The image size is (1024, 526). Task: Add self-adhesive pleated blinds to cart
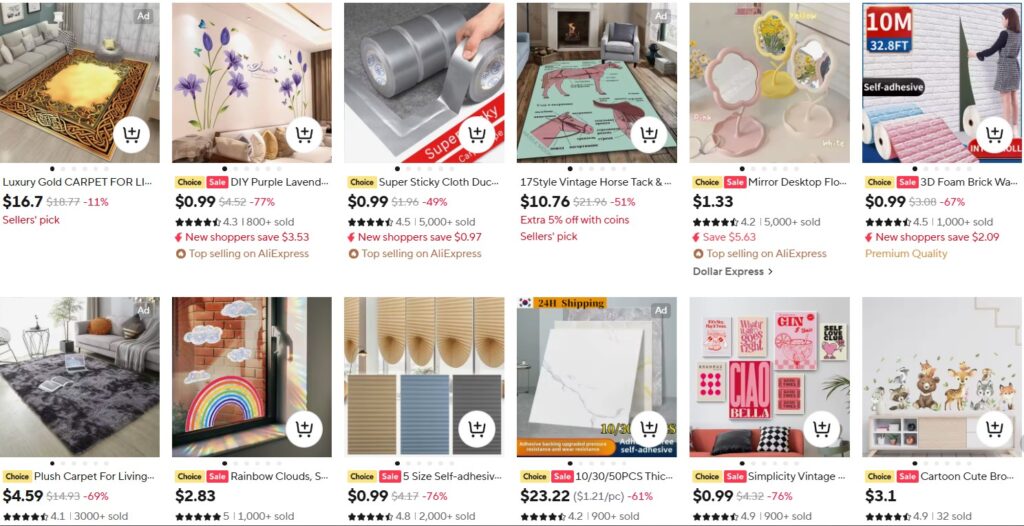476,429
